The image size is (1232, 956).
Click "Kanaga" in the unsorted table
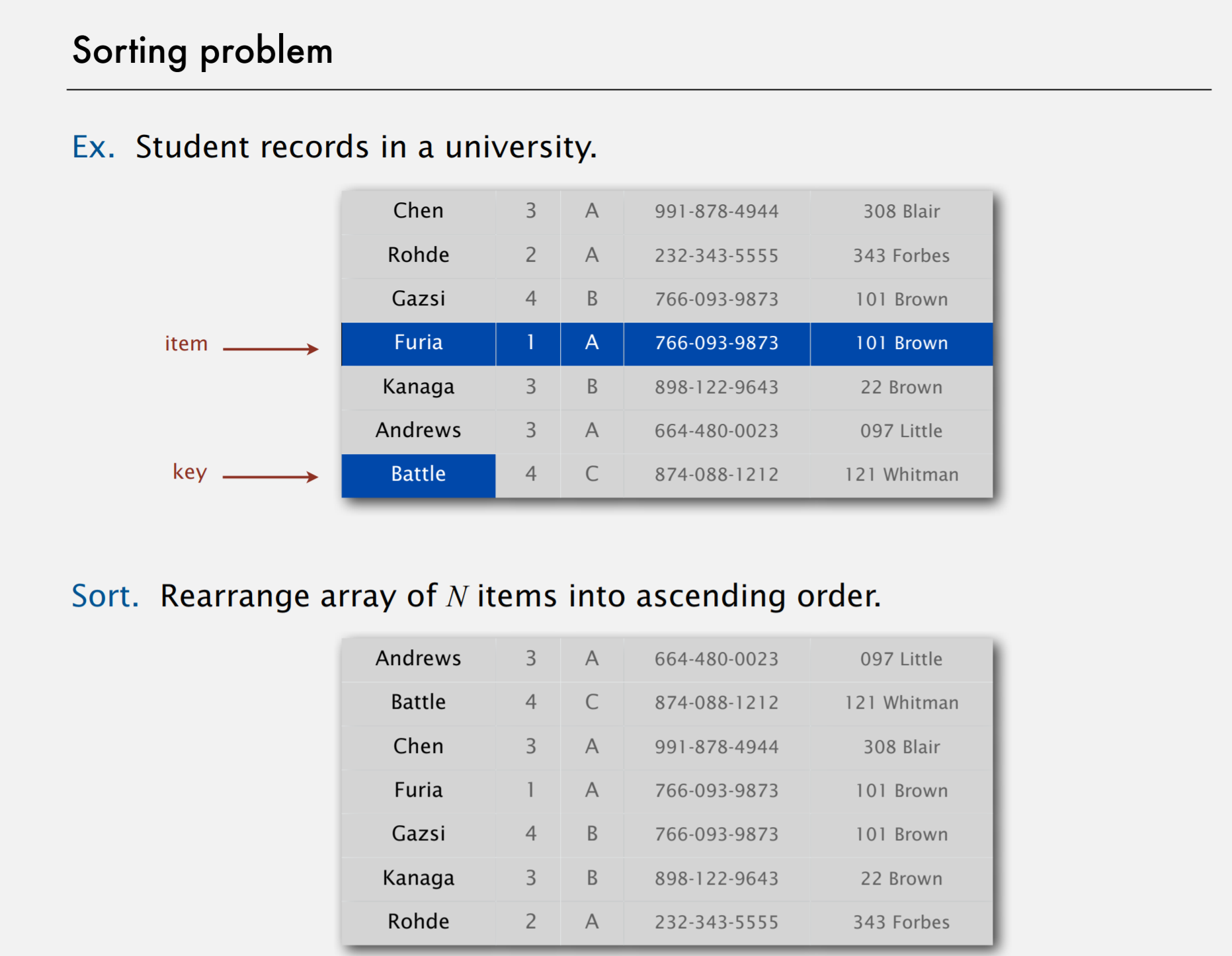pos(418,387)
